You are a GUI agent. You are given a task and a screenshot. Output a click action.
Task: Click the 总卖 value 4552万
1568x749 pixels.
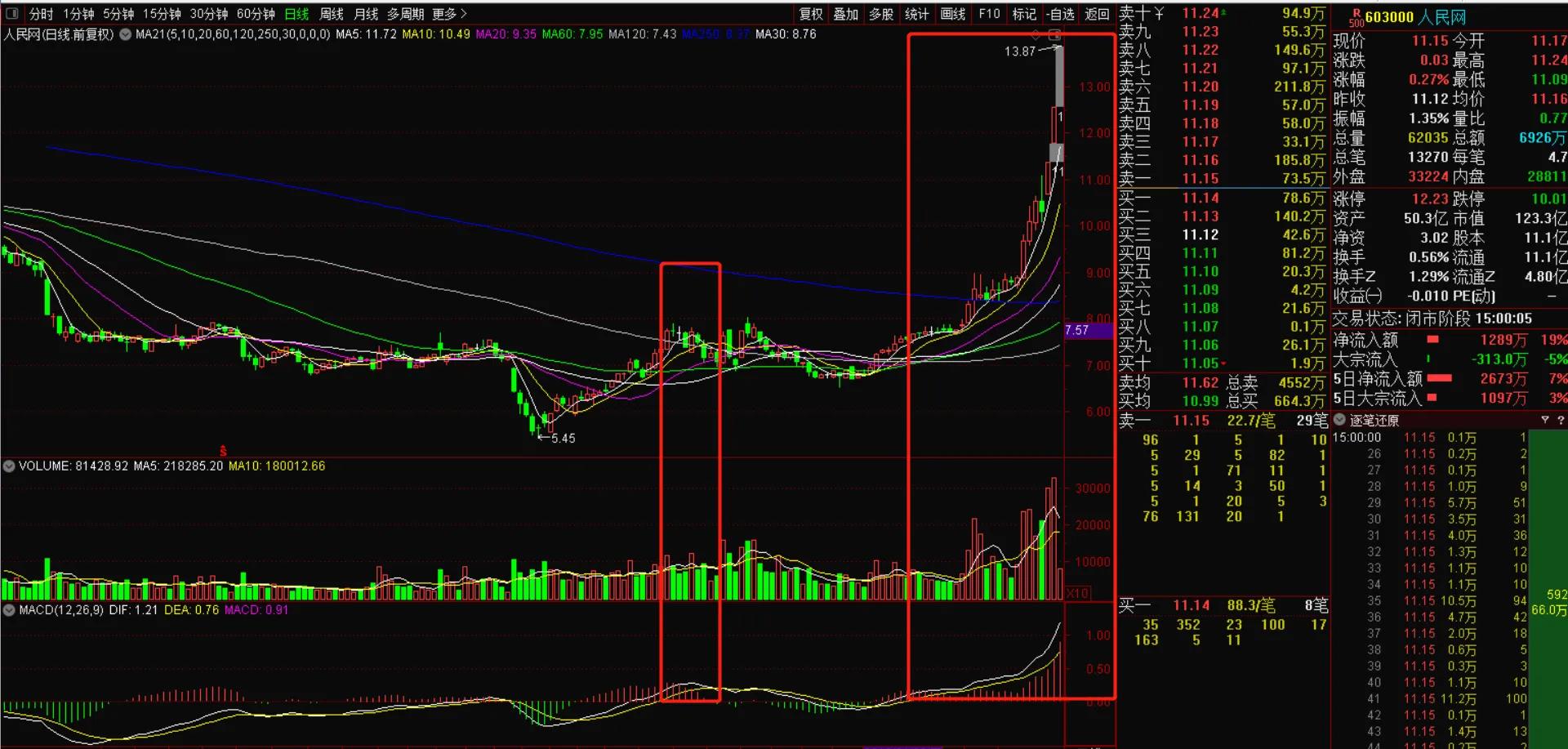(1302, 382)
